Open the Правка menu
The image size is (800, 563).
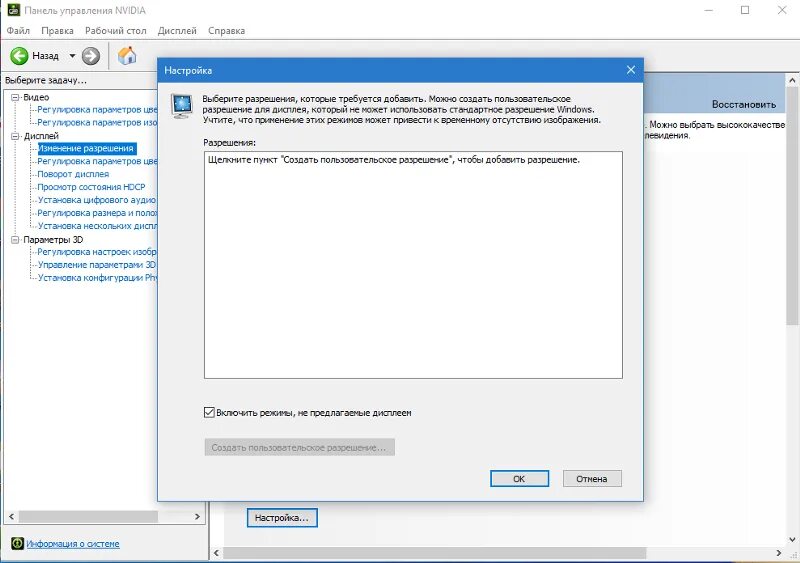point(57,31)
